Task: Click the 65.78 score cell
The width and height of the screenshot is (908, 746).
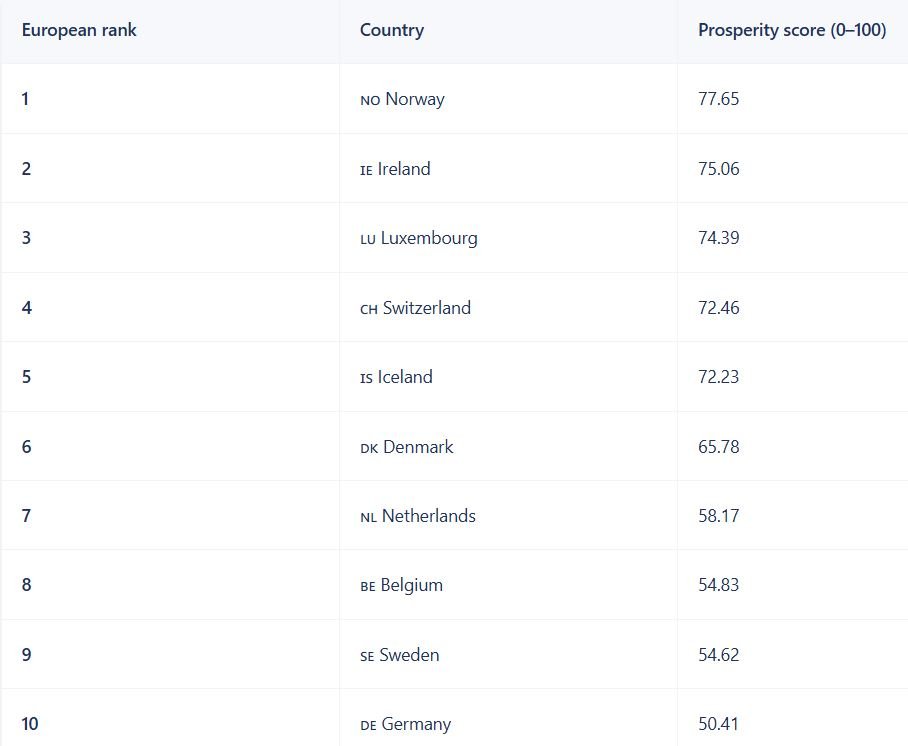Action: click(x=718, y=447)
